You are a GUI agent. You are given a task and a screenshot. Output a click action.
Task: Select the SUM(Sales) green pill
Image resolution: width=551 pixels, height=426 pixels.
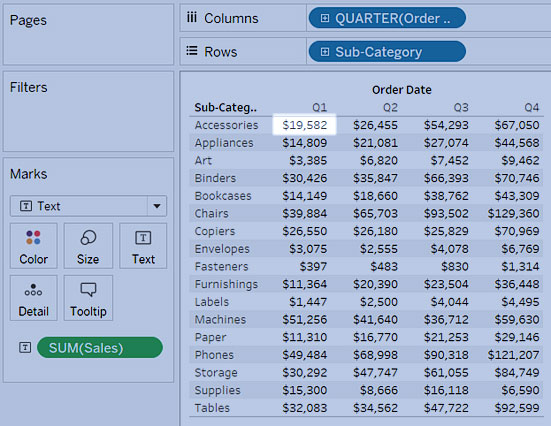coord(100,348)
